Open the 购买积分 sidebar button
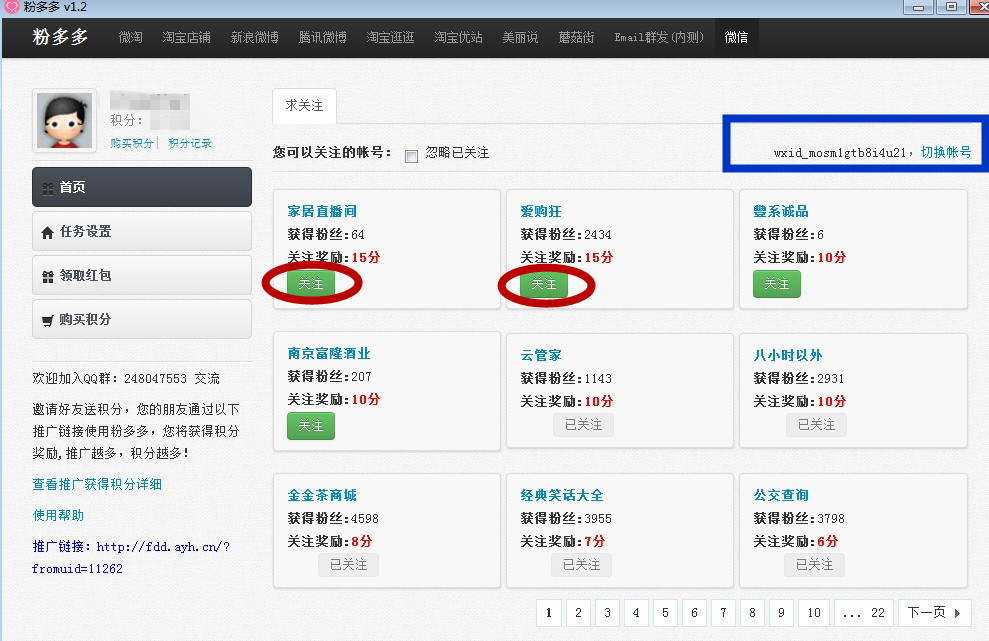This screenshot has height=641, width=989. pyautogui.click(x=142, y=319)
